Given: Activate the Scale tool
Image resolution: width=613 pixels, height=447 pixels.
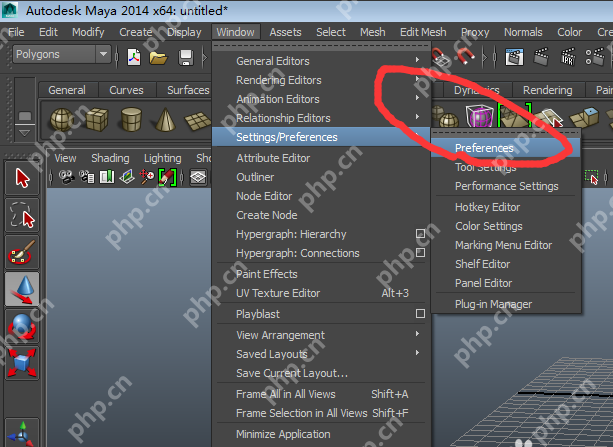Looking at the screenshot, I should point(22,363).
